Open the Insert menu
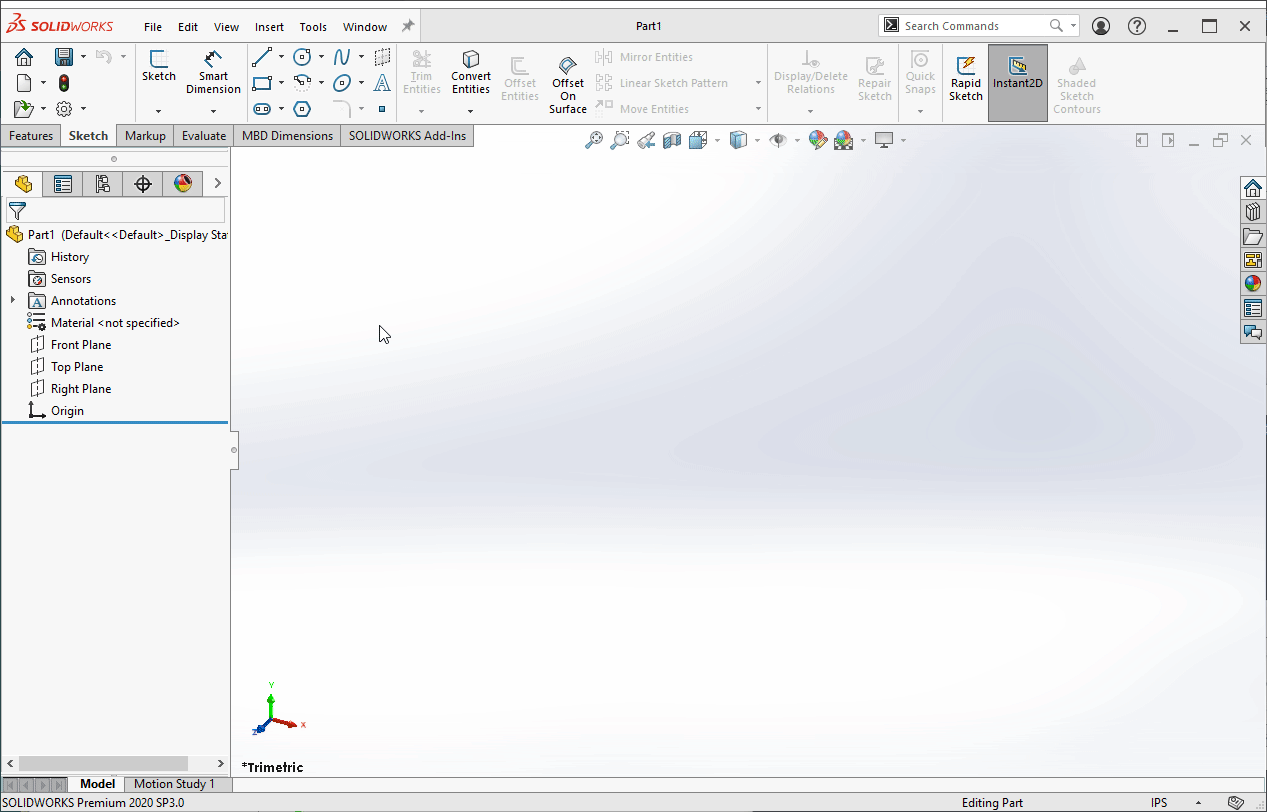 269,27
